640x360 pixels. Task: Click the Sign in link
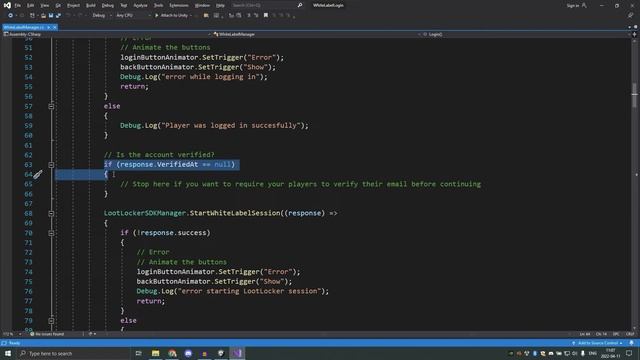point(573,6)
